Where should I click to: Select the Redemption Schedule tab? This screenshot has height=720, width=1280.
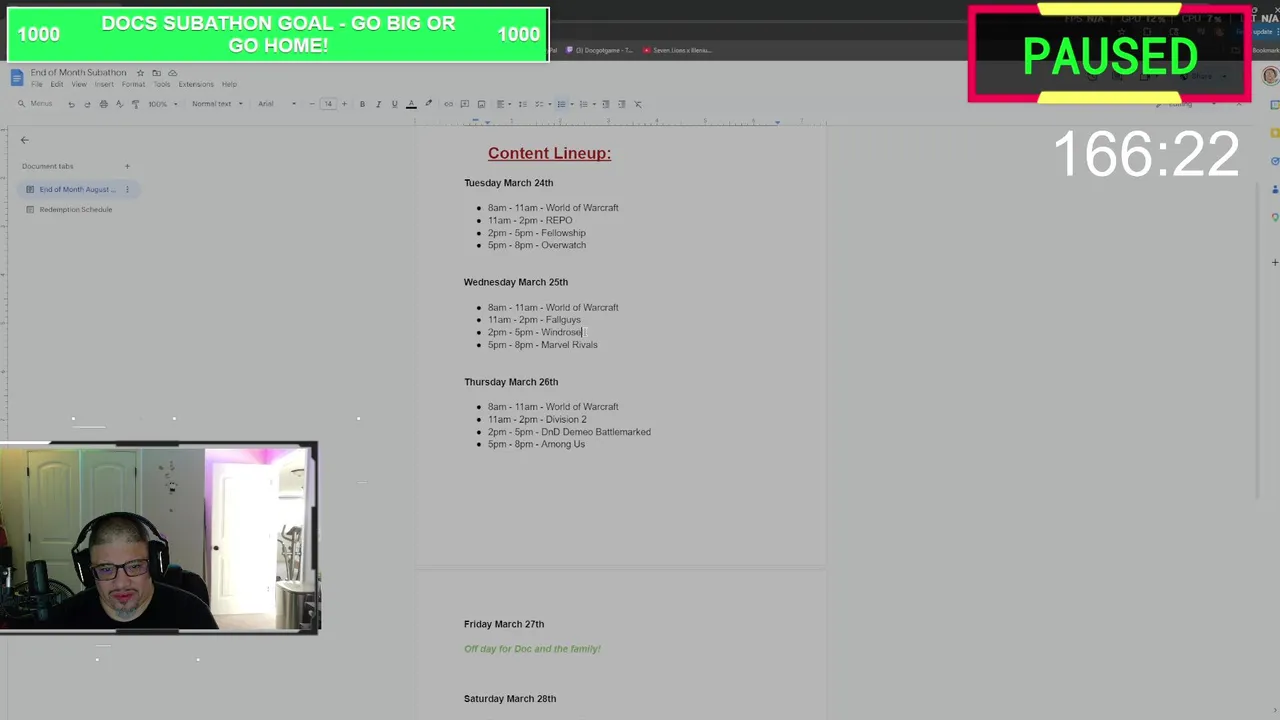(76, 209)
